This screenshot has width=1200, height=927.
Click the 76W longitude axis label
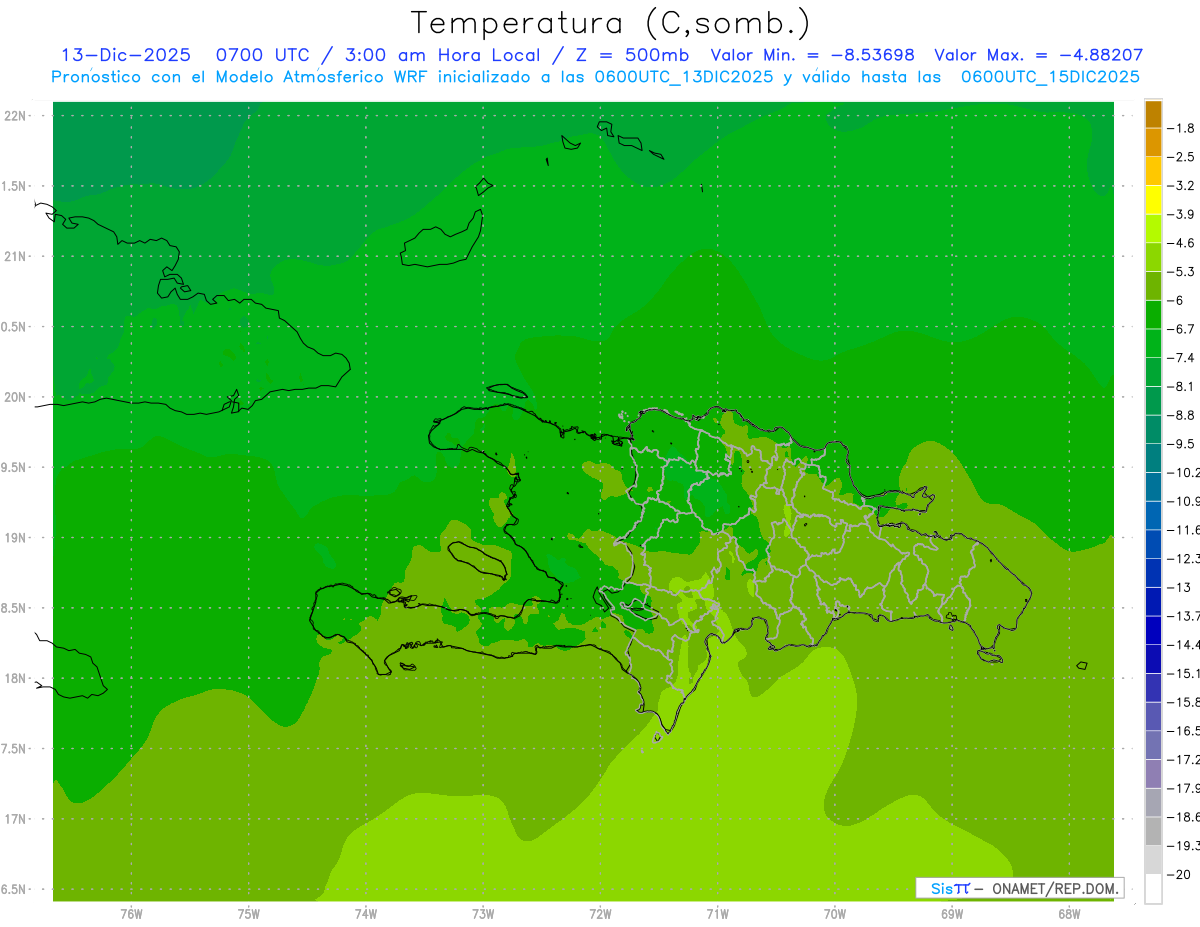point(131,913)
